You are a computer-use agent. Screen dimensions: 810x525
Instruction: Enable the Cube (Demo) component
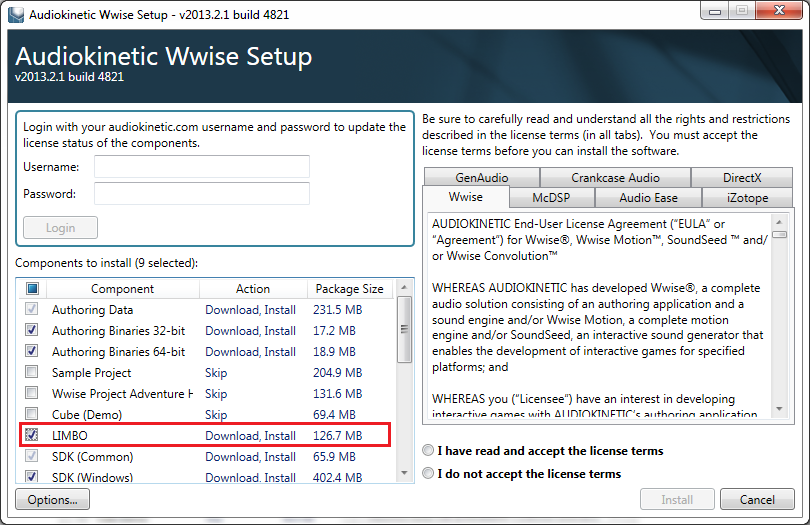(x=32, y=414)
